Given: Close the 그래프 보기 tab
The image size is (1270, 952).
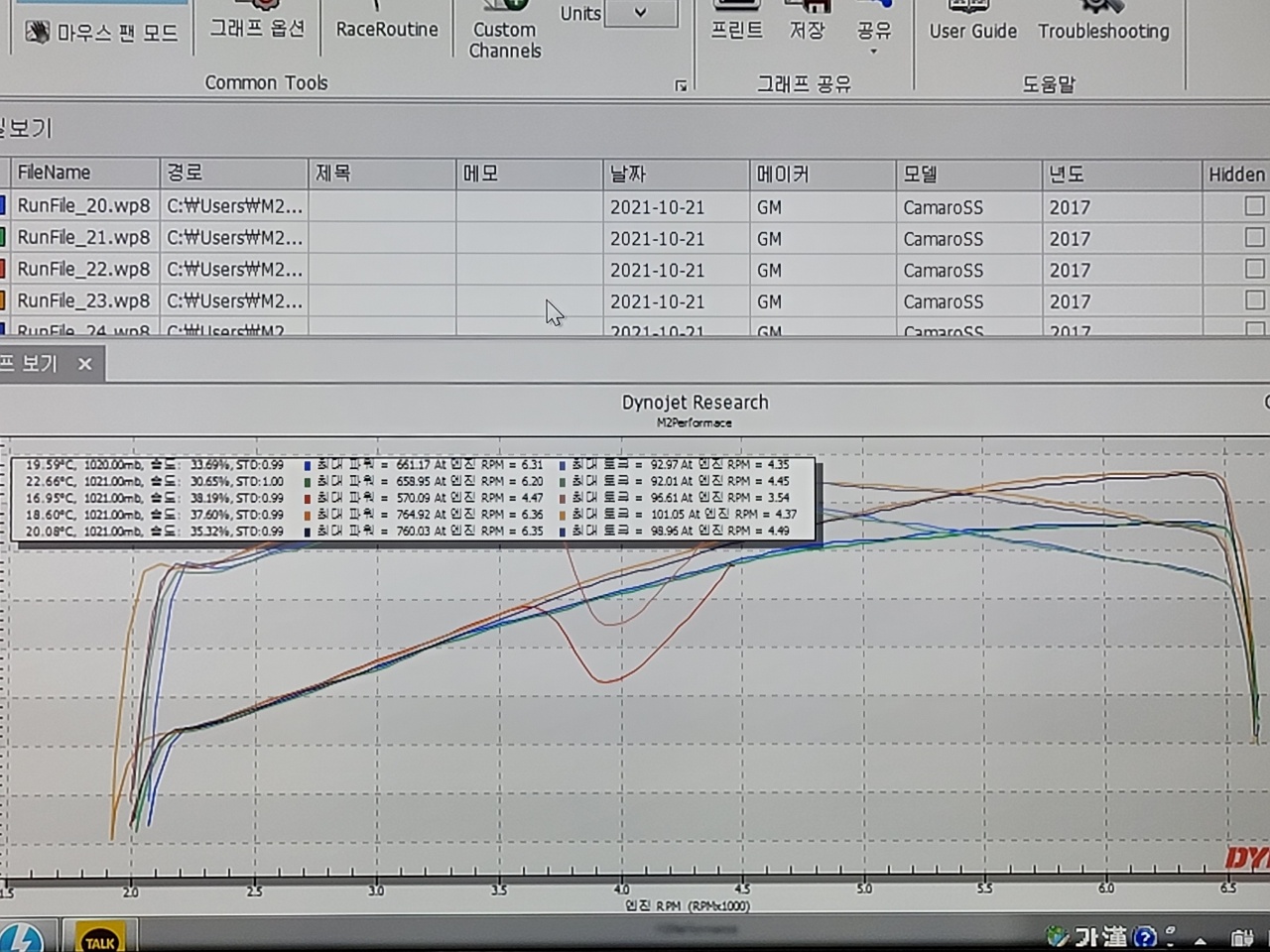Looking at the screenshot, I should [x=85, y=364].
